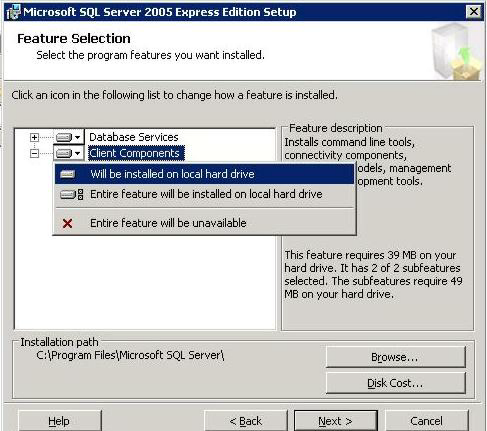Expand the Database Services tree node
This screenshot has width=487, height=431.
(34, 137)
